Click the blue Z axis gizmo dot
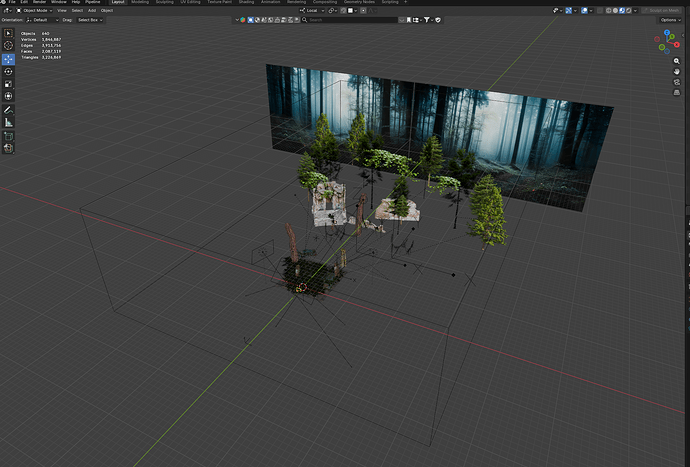Viewport: 690px width, 467px height. 667,33
